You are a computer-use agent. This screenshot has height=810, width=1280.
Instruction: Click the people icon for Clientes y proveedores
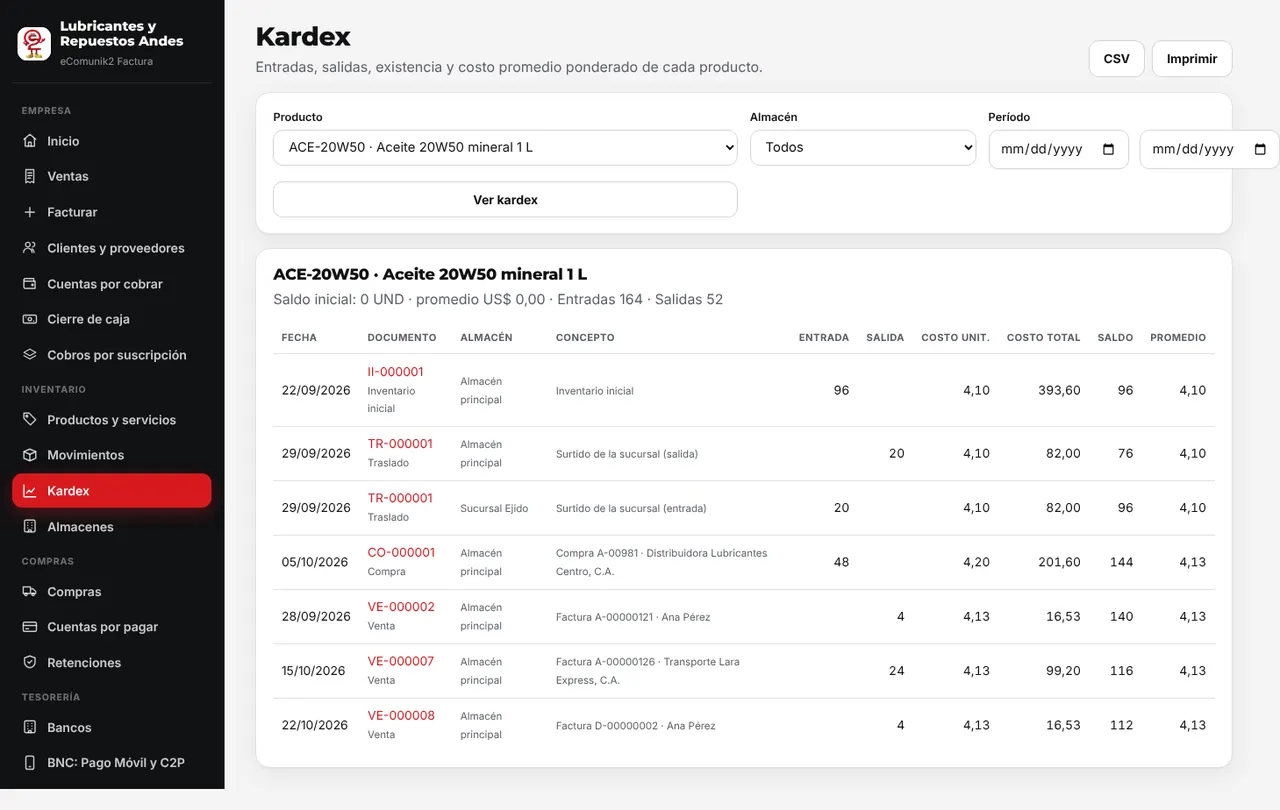click(30, 248)
